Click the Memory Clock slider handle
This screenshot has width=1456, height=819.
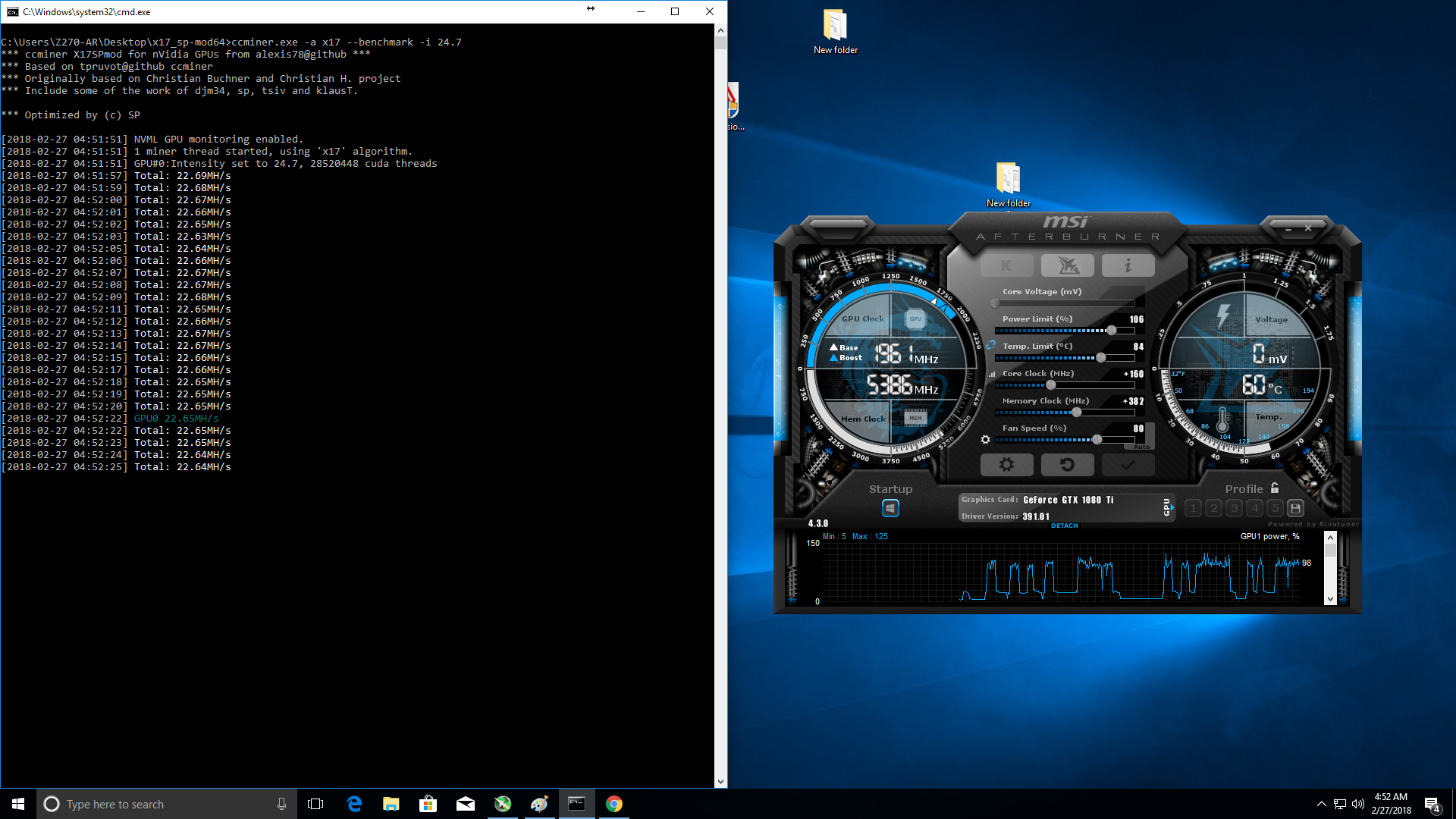coord(1077,413)
